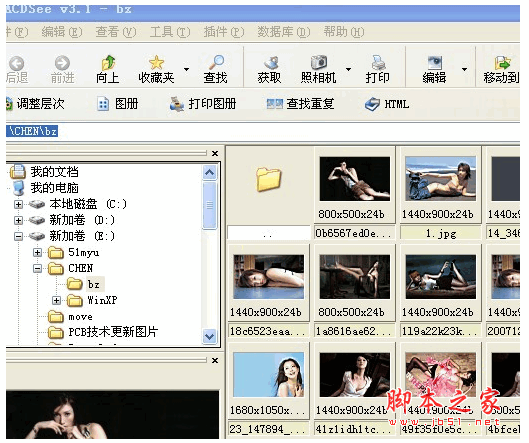The image size is (529, 443).
Task: Click the Move To (移动到) icon
Action: point(502,63)
